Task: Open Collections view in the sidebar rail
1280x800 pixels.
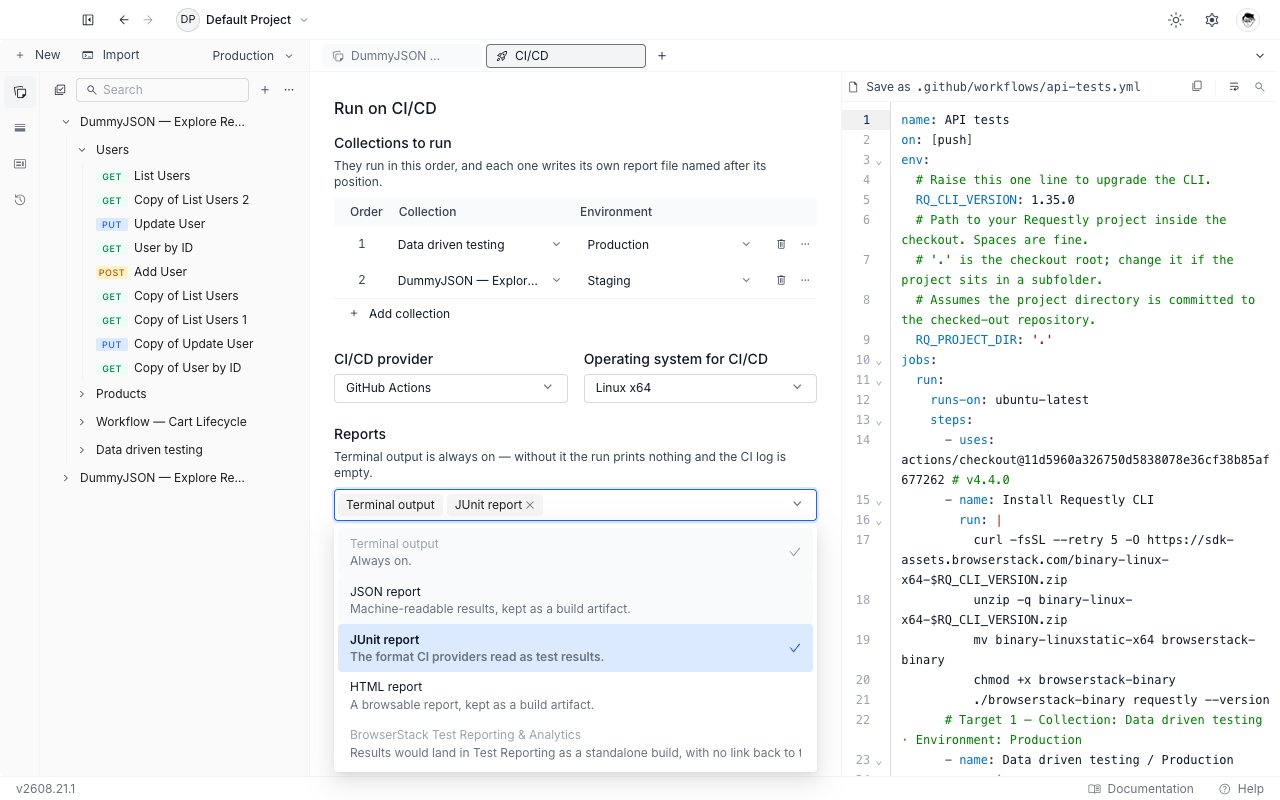Action: [x=20, y=92]
